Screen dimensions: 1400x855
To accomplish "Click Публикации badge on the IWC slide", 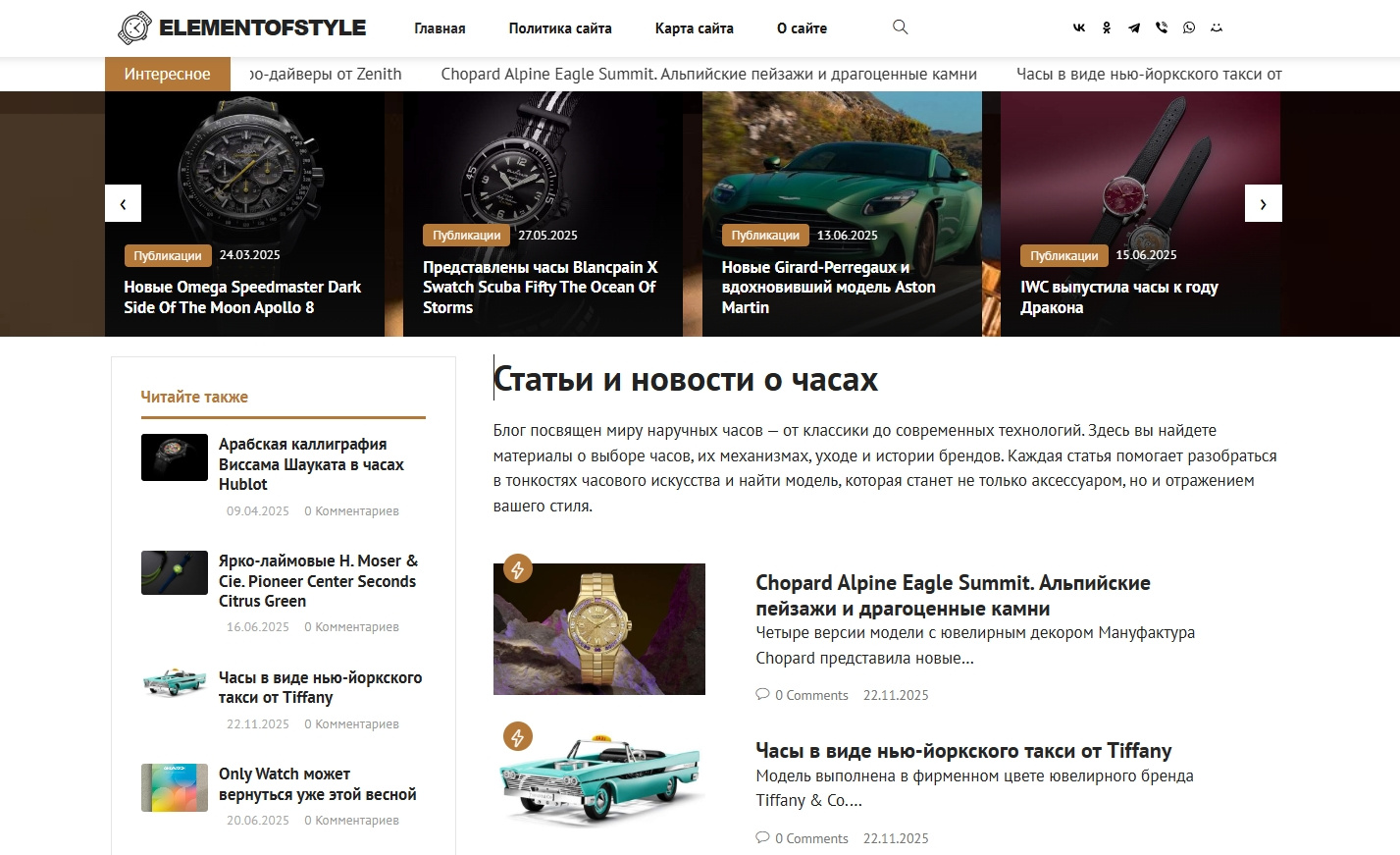I will coord(1064,256).
